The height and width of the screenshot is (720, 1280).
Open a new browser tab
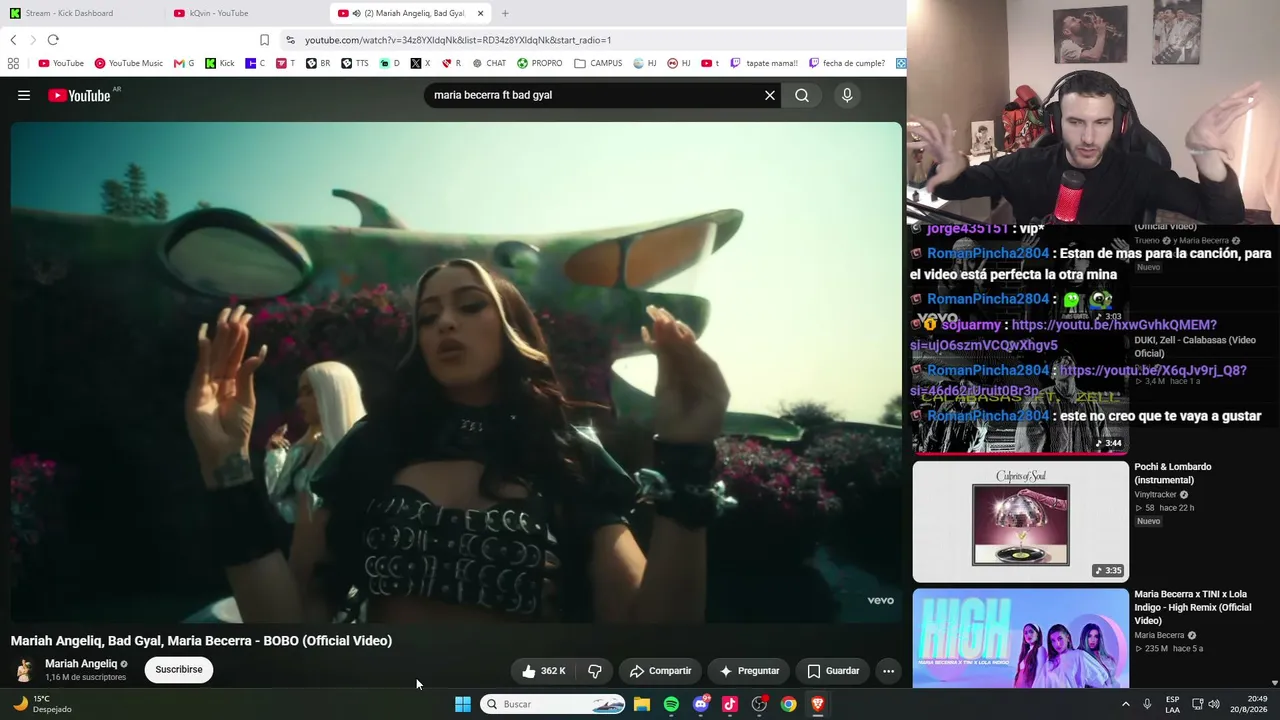coord(505,13)
